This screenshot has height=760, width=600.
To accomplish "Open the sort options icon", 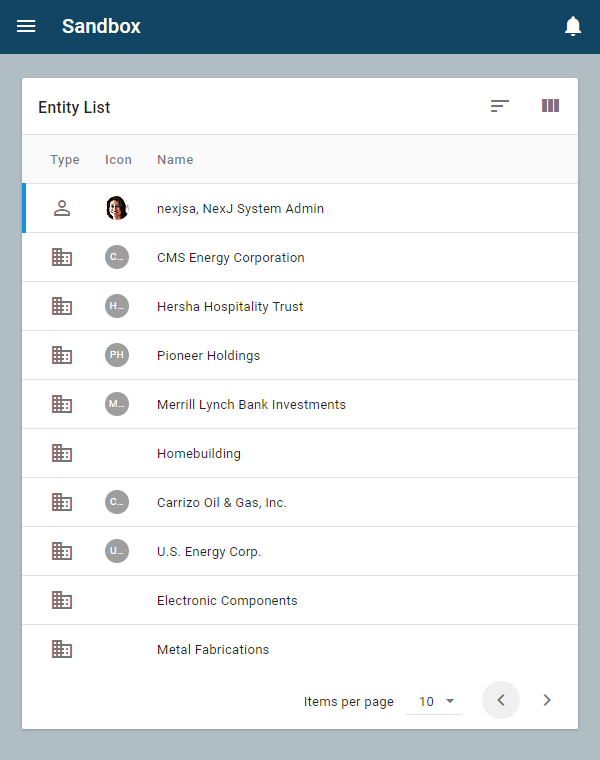I will 500,106.
